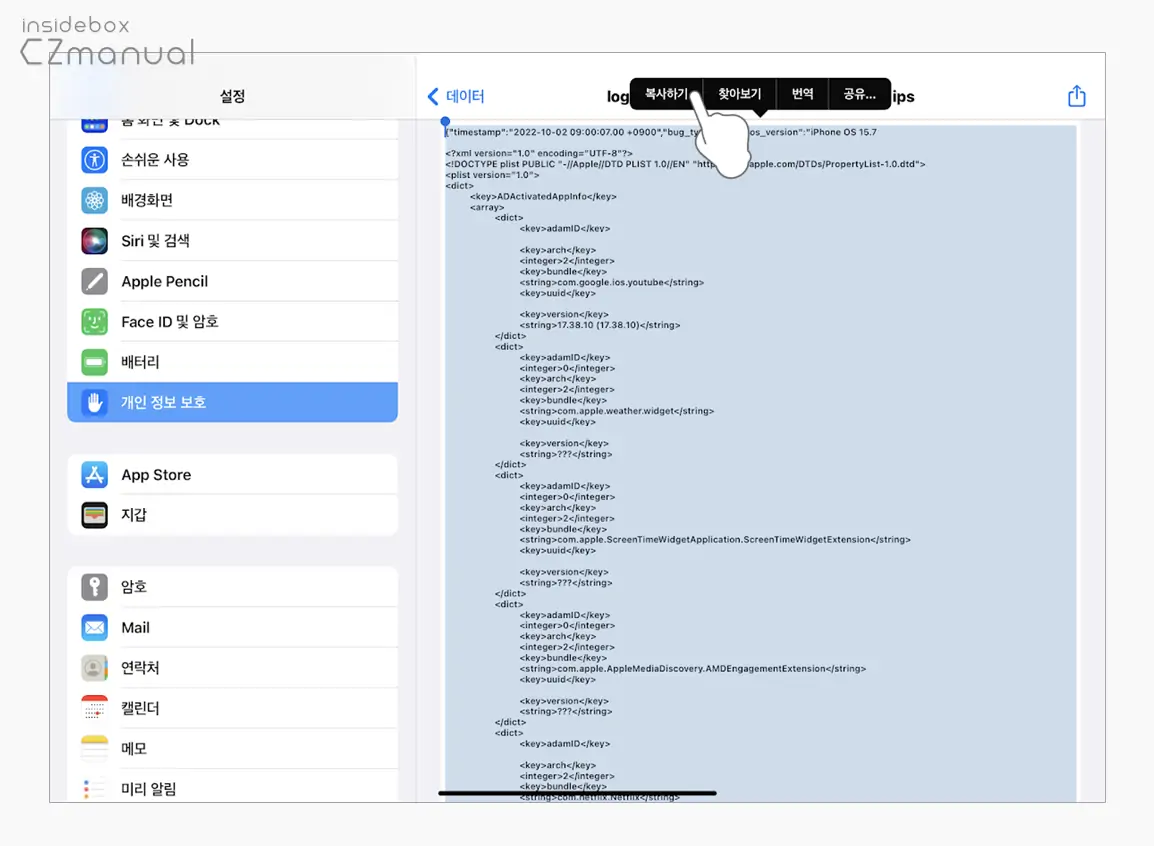1154x846 pixels.
Task: Tap the ScreenTimeWidgetExtension string line
Action: (x=715, y=540)
